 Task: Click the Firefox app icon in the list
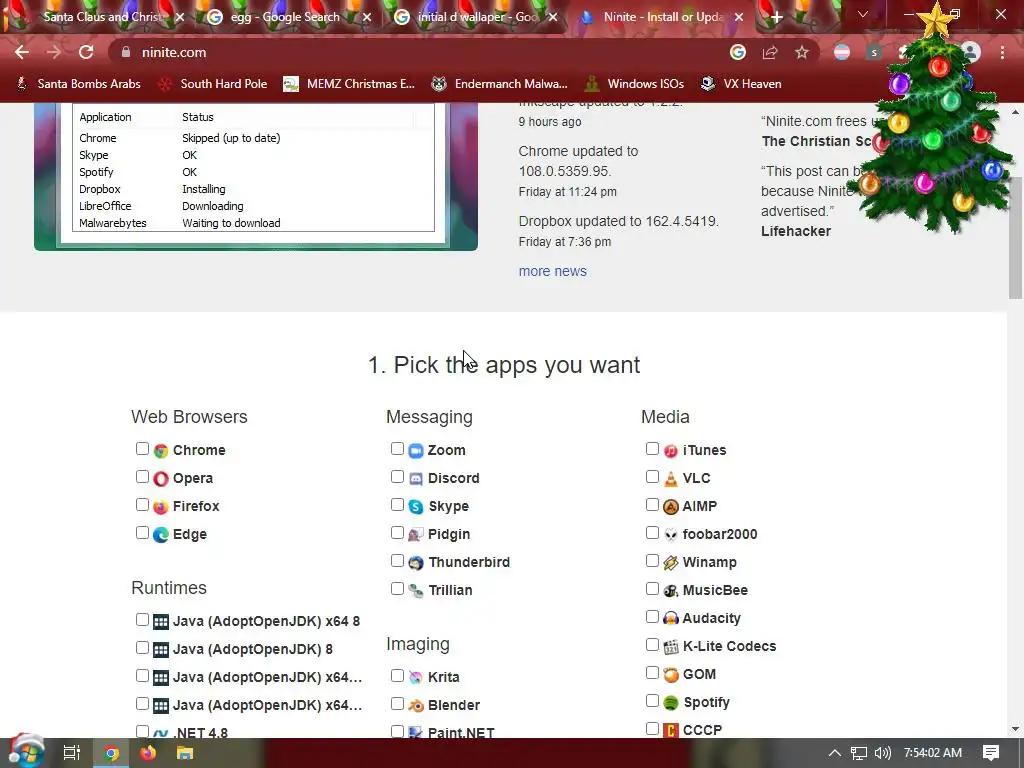161,507
